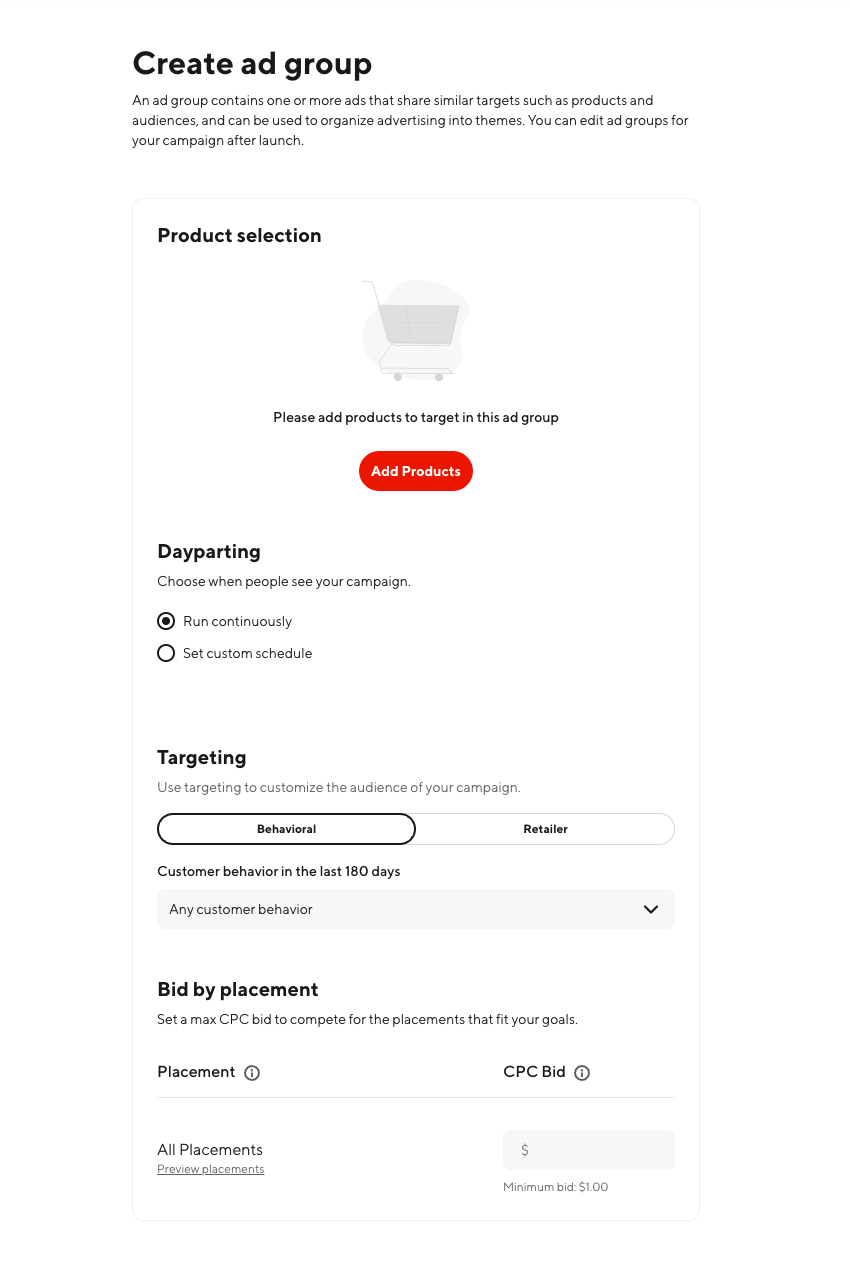Screen dimensions: 850x1270
Task: Click the chevron on the customer behavior dropdown
Action: click(x=651, y=909)
